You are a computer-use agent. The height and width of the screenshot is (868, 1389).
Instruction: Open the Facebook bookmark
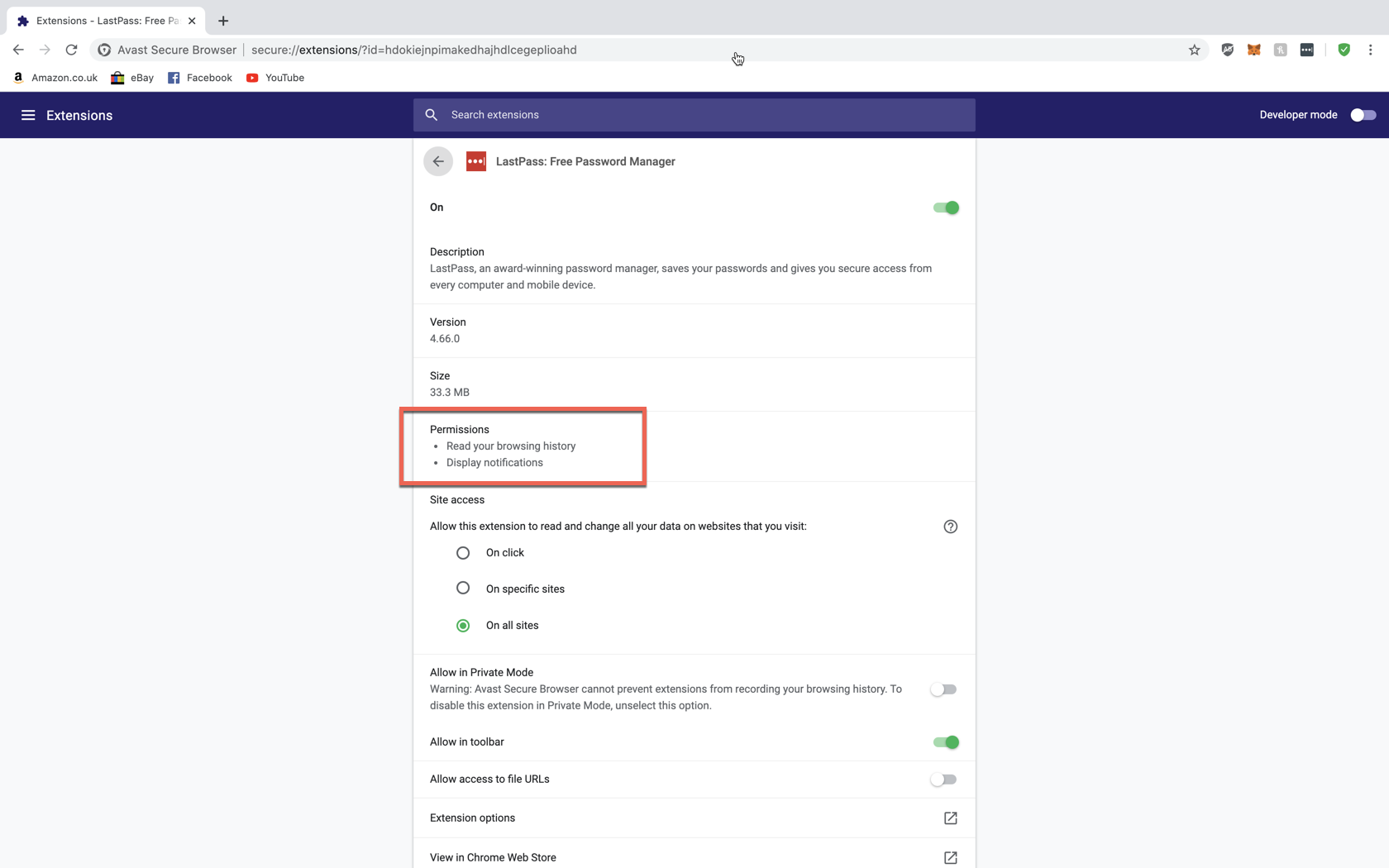coord(199,78)
